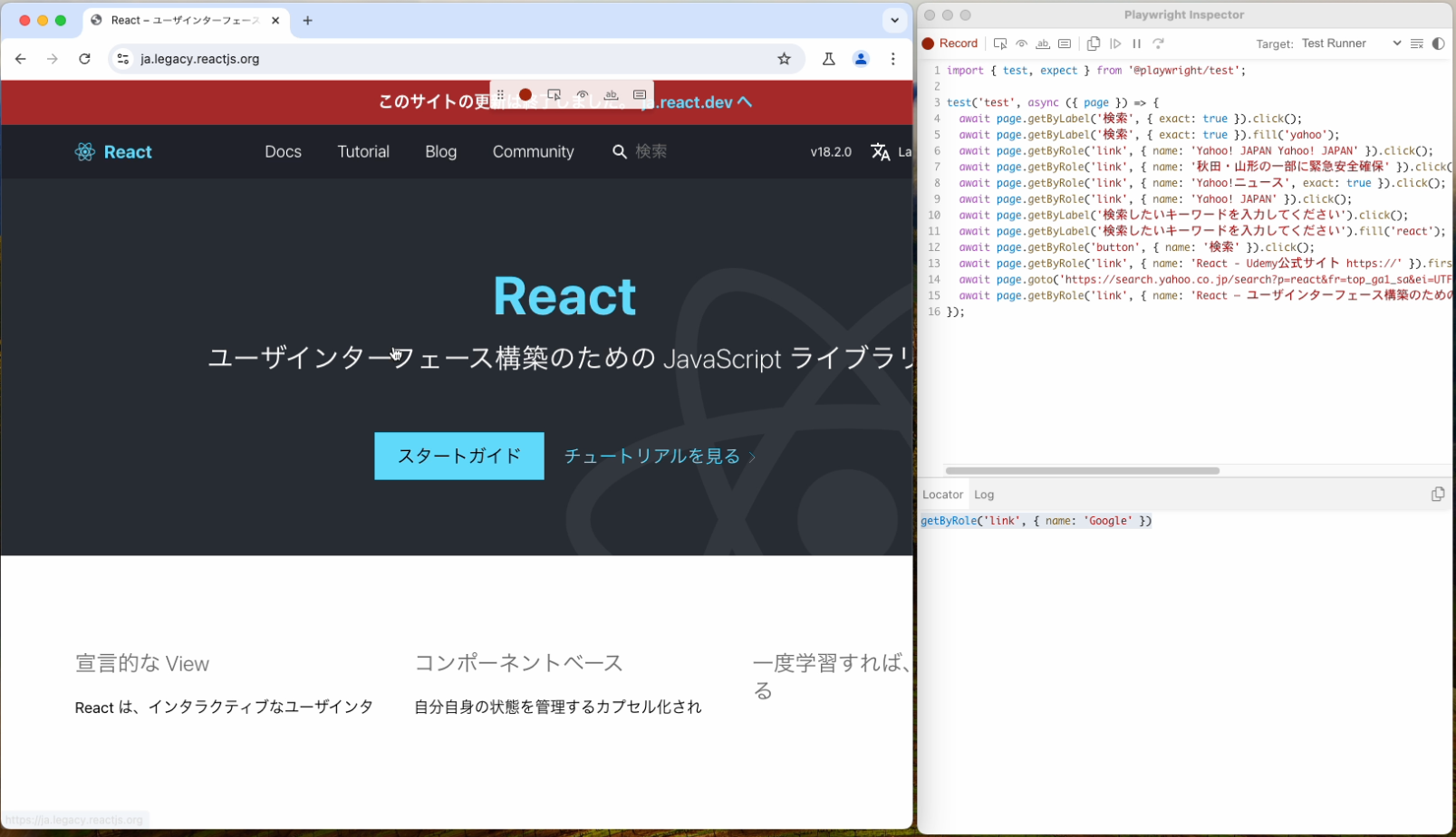Click Assert visibility eye icon in Inspector
The height and width of the screenshot is (837, 1456).
click(1022, 43)
